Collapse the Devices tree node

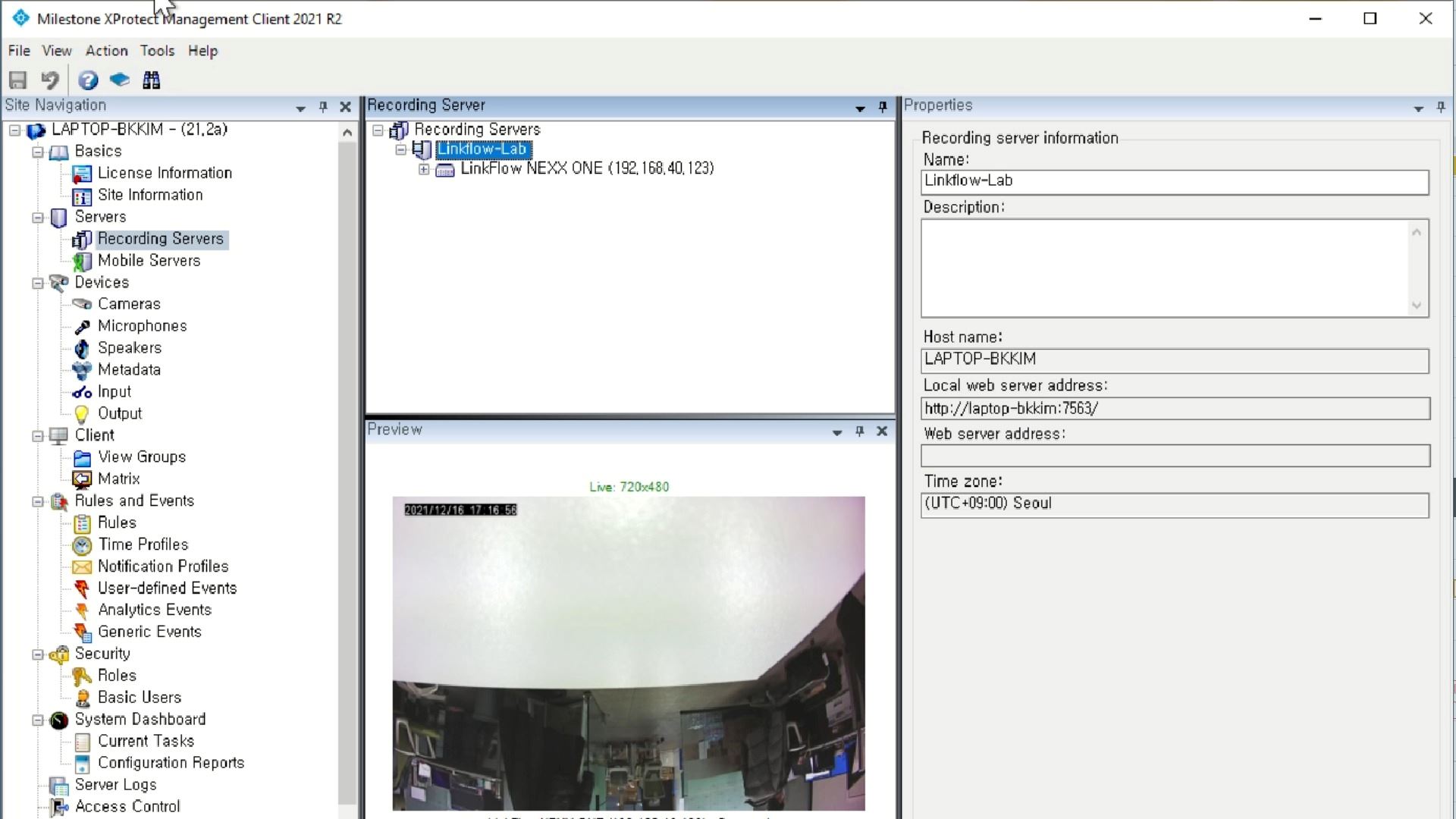click(x=37, y=284)
